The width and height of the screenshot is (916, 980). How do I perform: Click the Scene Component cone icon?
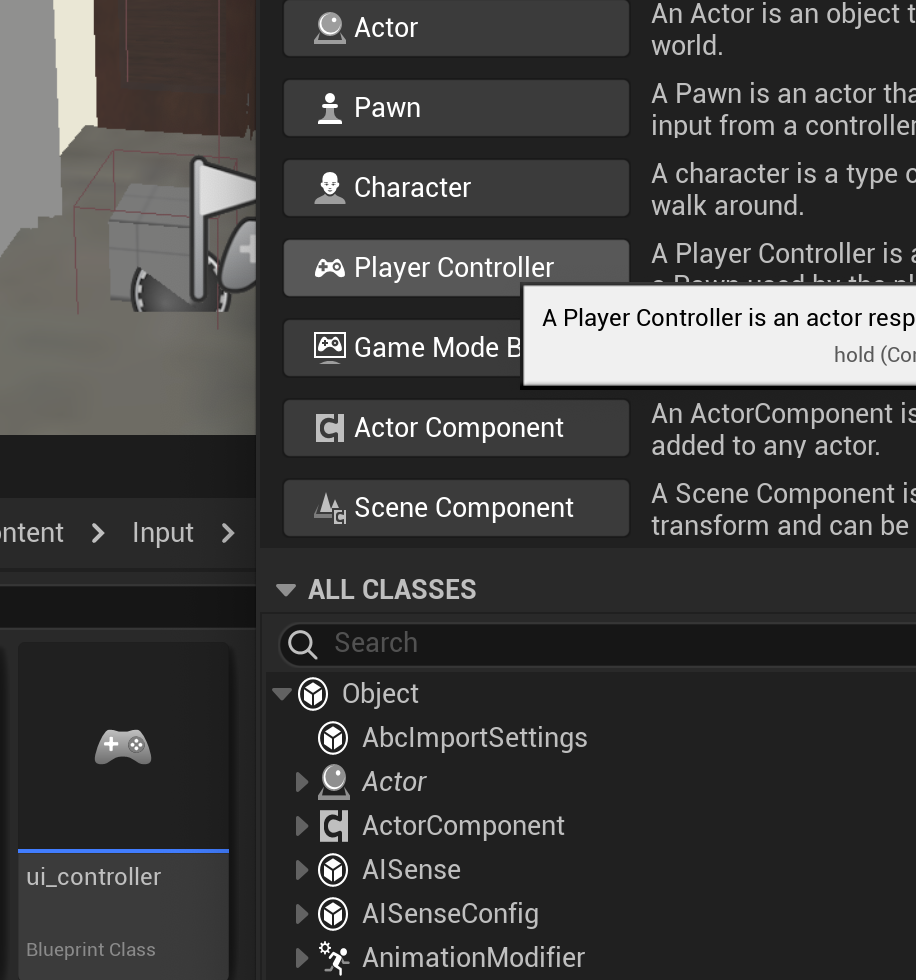click(329, 508)
